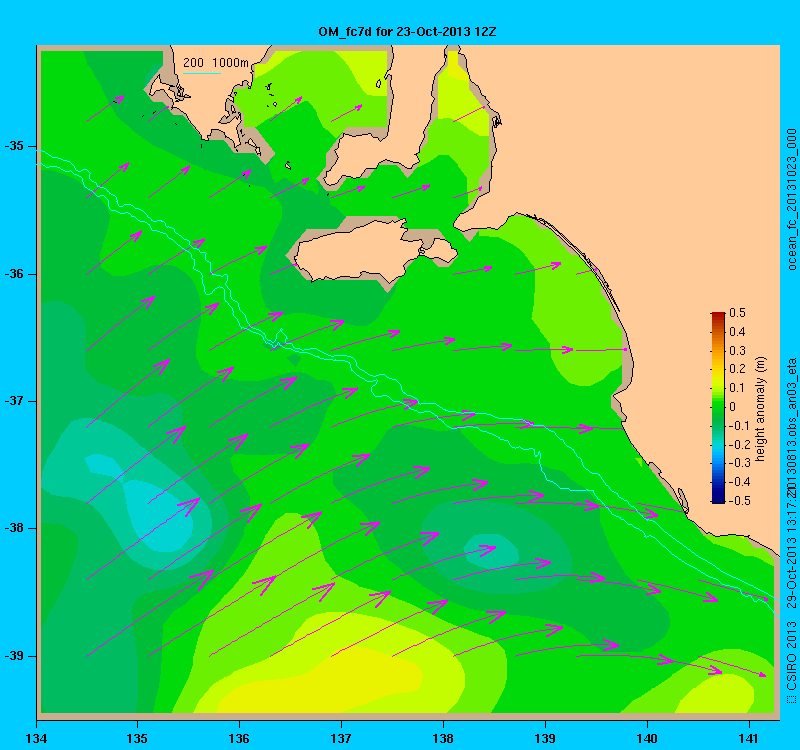Click the -37 latitude axis label

14,401
